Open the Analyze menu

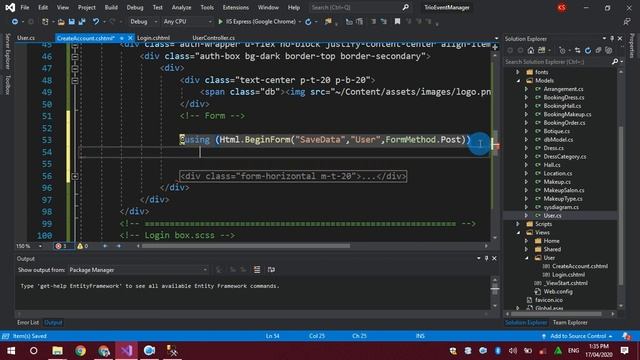pyautogui.click(x=181, y=7)
